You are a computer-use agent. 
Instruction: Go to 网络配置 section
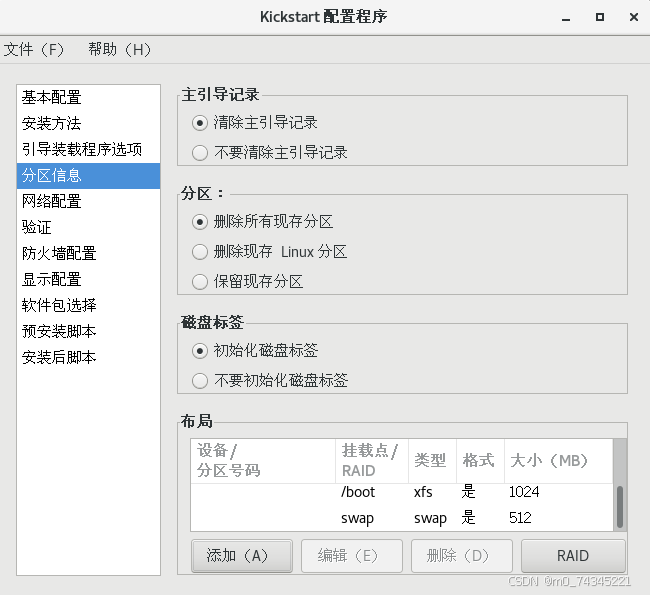click(88, 202)
